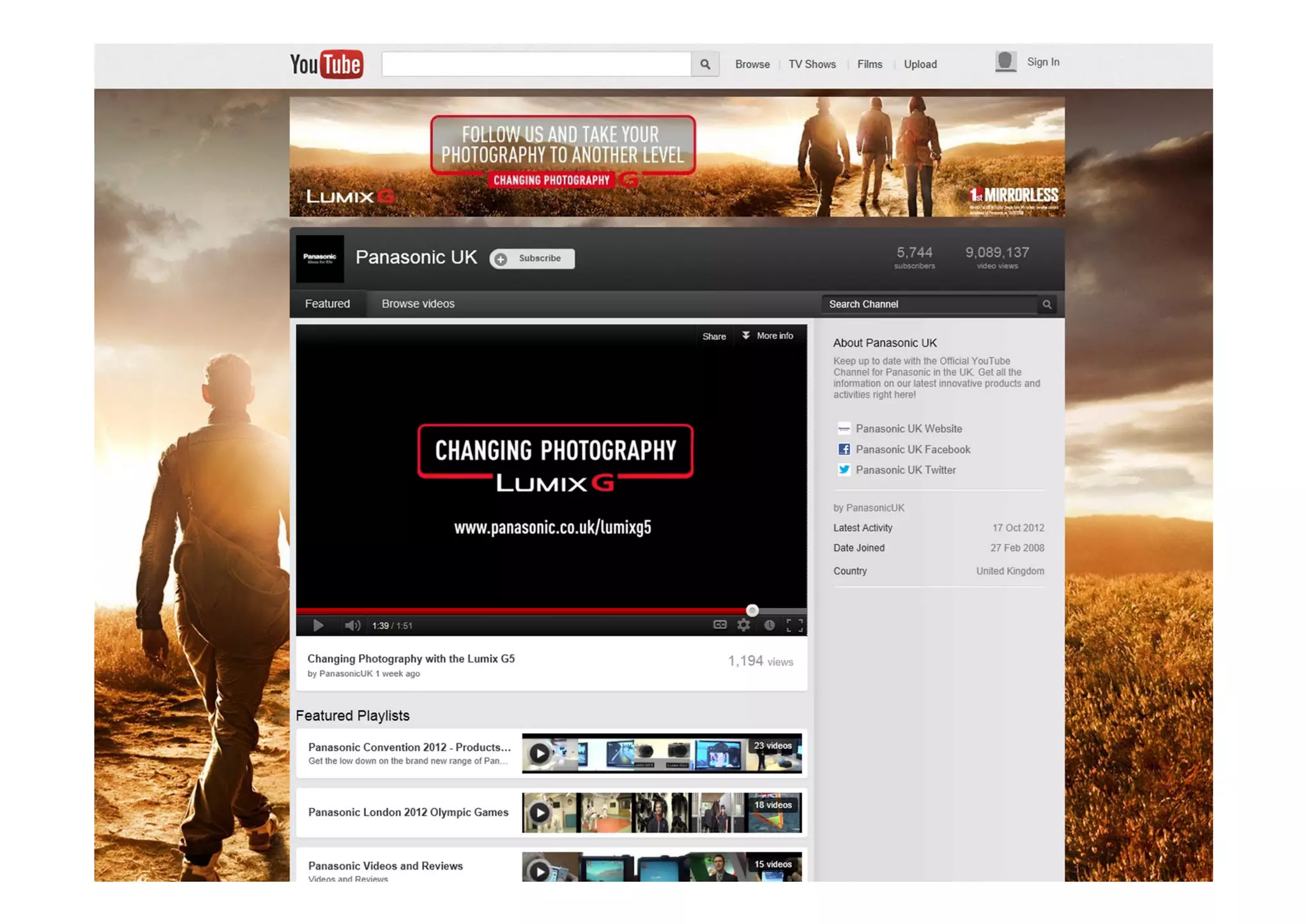Play the London 2012 Olympic Games playlist
The height and width of the screenshot is (924, 1308).
(540, 813)
